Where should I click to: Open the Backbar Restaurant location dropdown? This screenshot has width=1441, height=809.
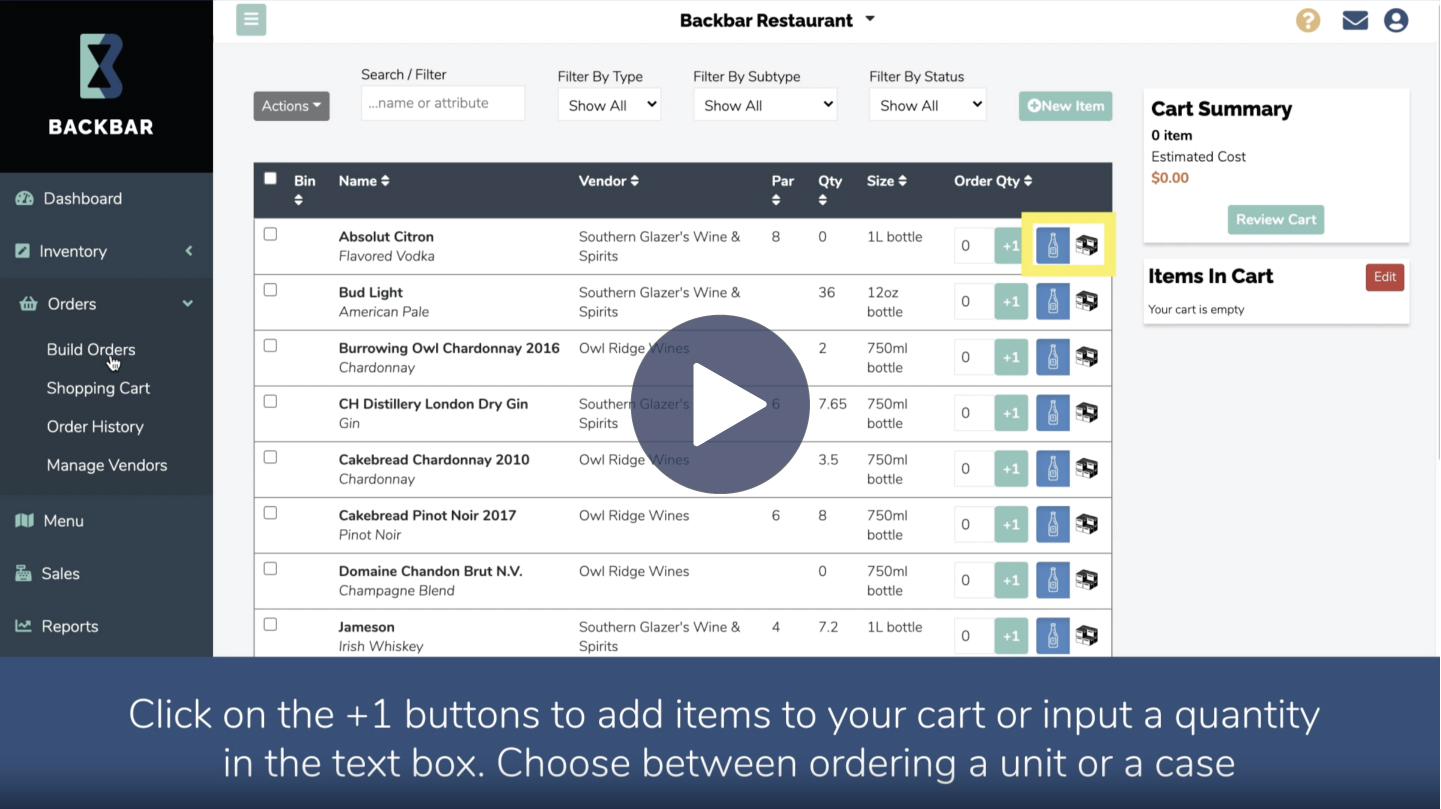[777, 20]
